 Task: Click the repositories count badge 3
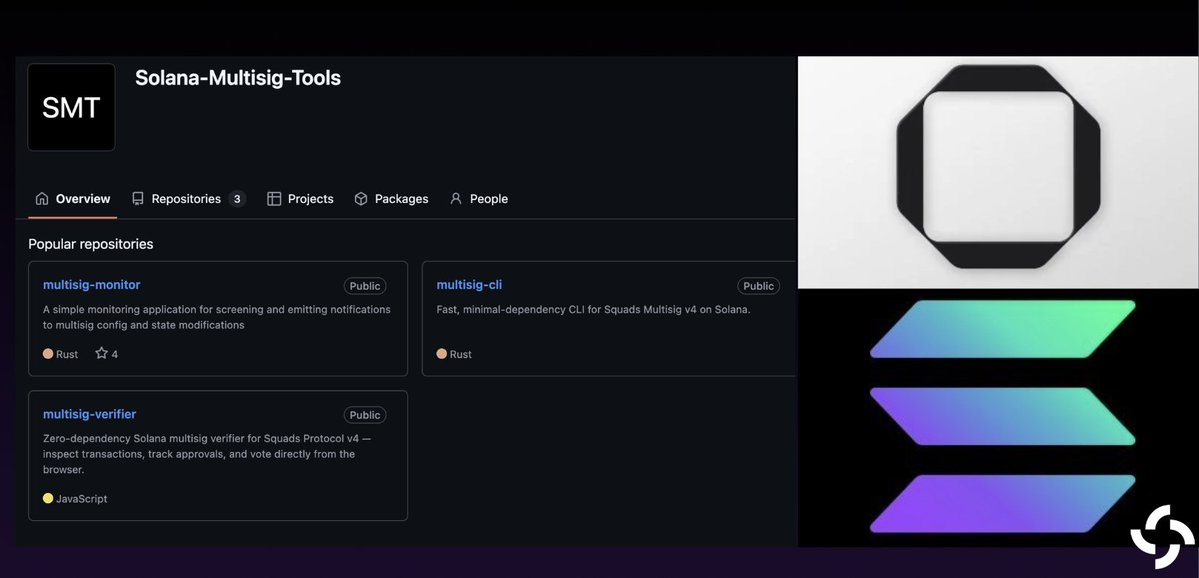pyautogui.click(x=237, y=199)
